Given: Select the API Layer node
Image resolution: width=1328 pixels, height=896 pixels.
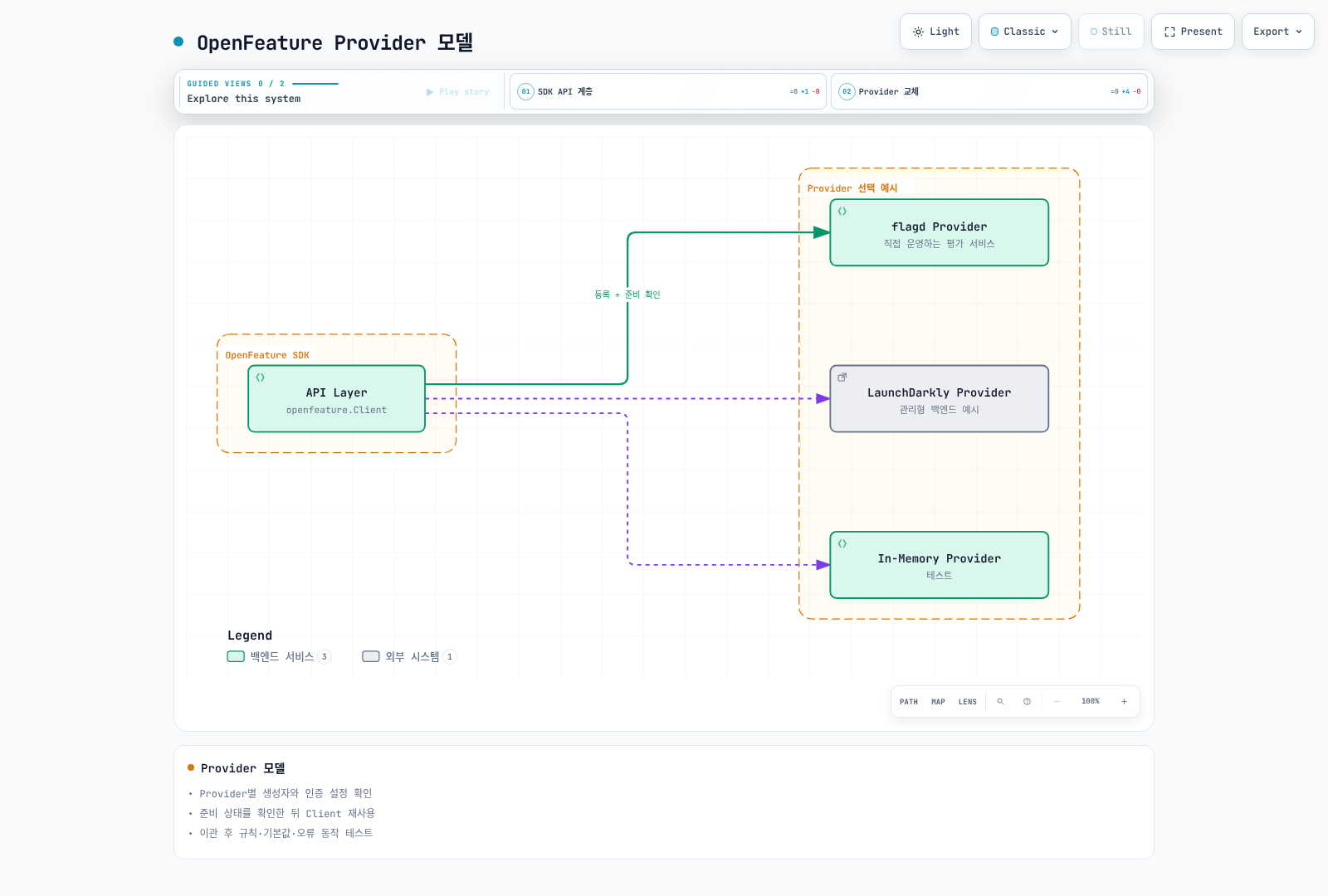Looking at the screenshot, I should 336,398.
